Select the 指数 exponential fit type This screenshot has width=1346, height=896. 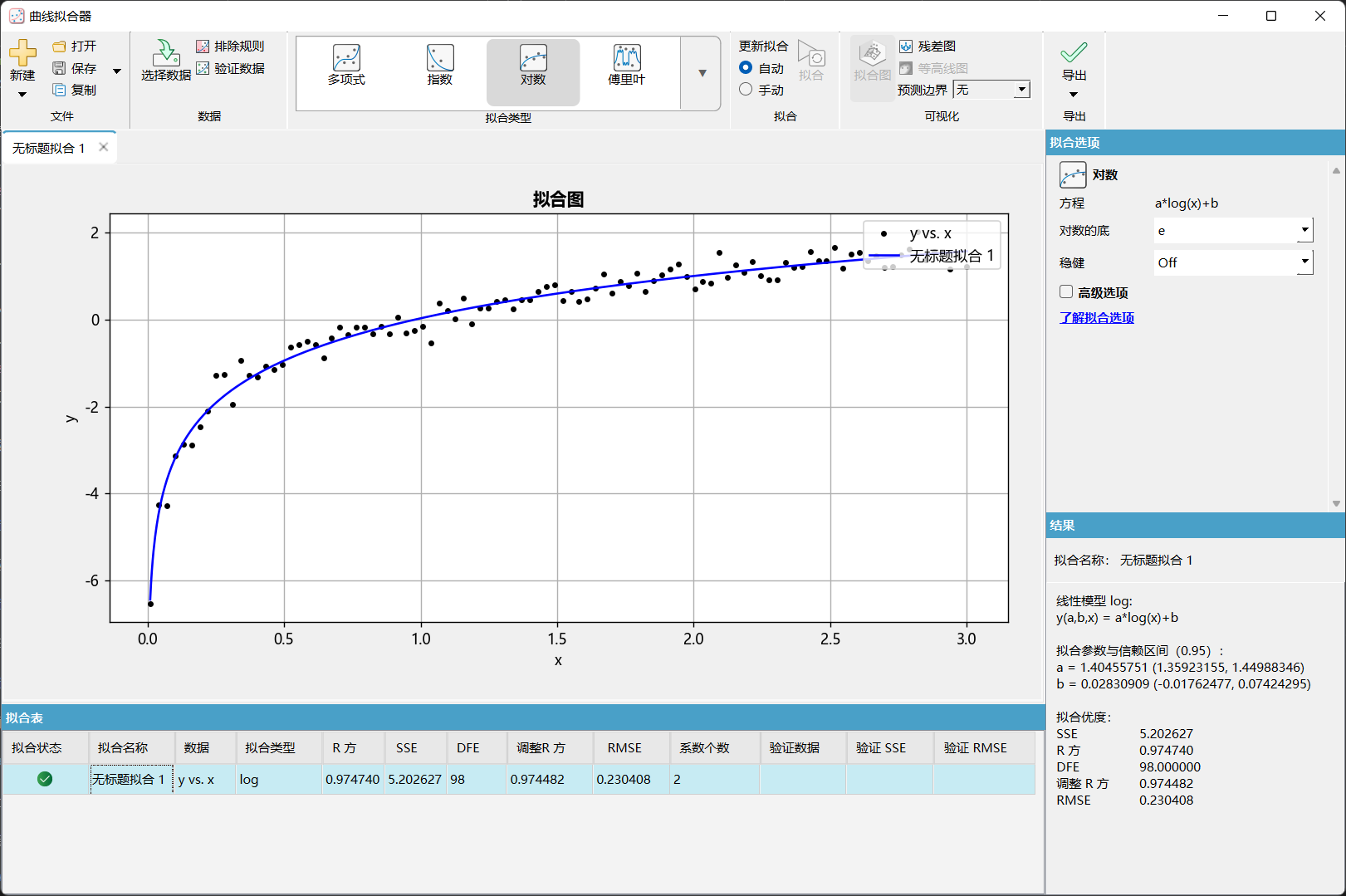pyautogui.click(x=439, y=65)
